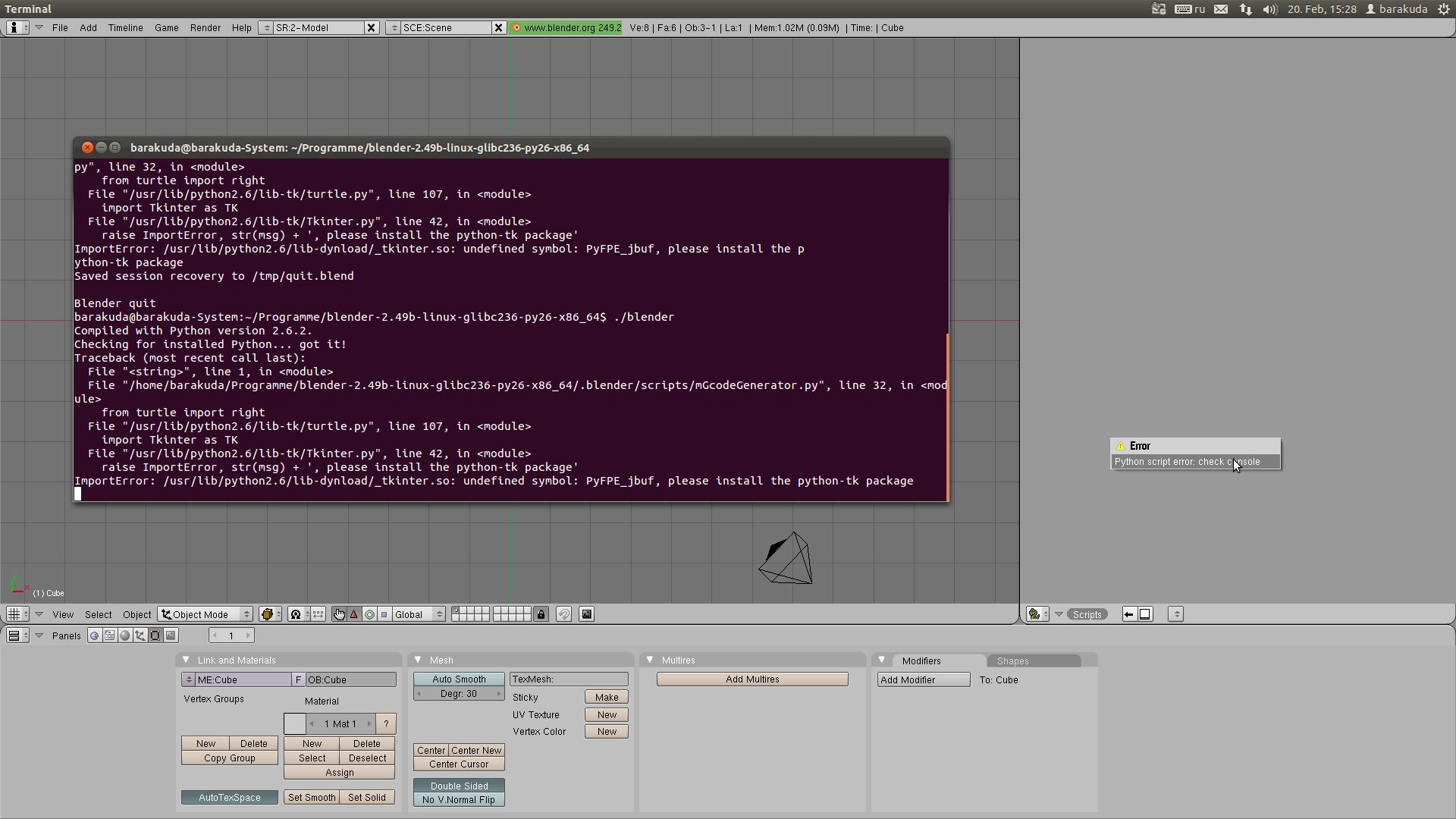The height and width of the screenshot is (819, 1456).
Task: Toggle the AutoTexSpace button
Action: point(229,797)
